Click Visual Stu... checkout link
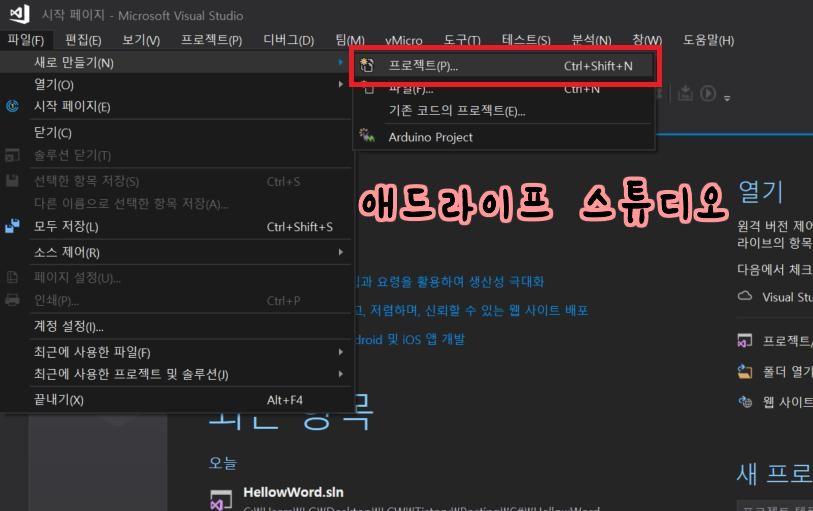This screenshot has width=813, height=511. 787,297
